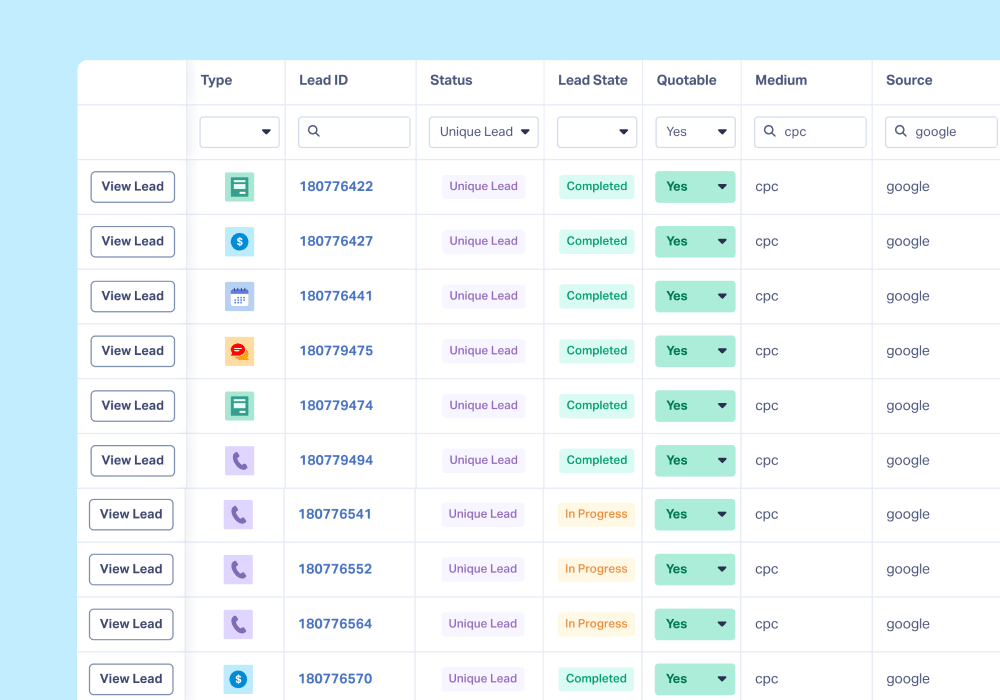This screenshot has width=1000, height=700.
Task: Click View Lead for lead 180776570
Action: 131,679
